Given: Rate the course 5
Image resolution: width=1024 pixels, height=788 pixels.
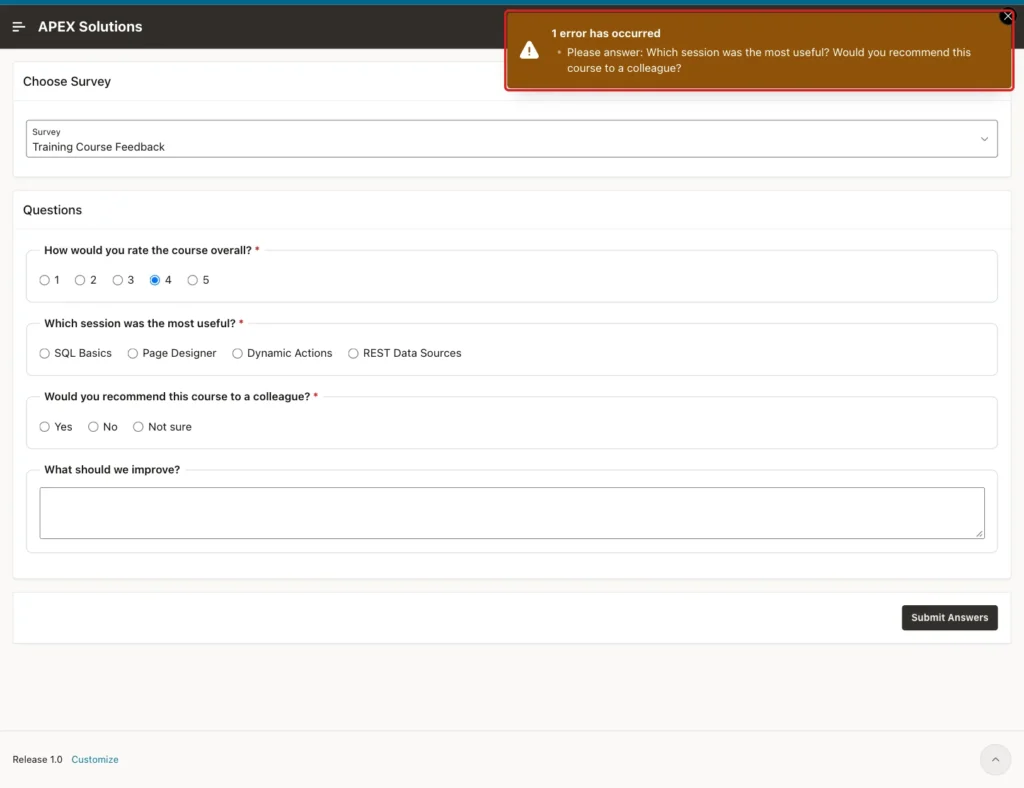Looking at the screenshot, I should pos(193,280).
